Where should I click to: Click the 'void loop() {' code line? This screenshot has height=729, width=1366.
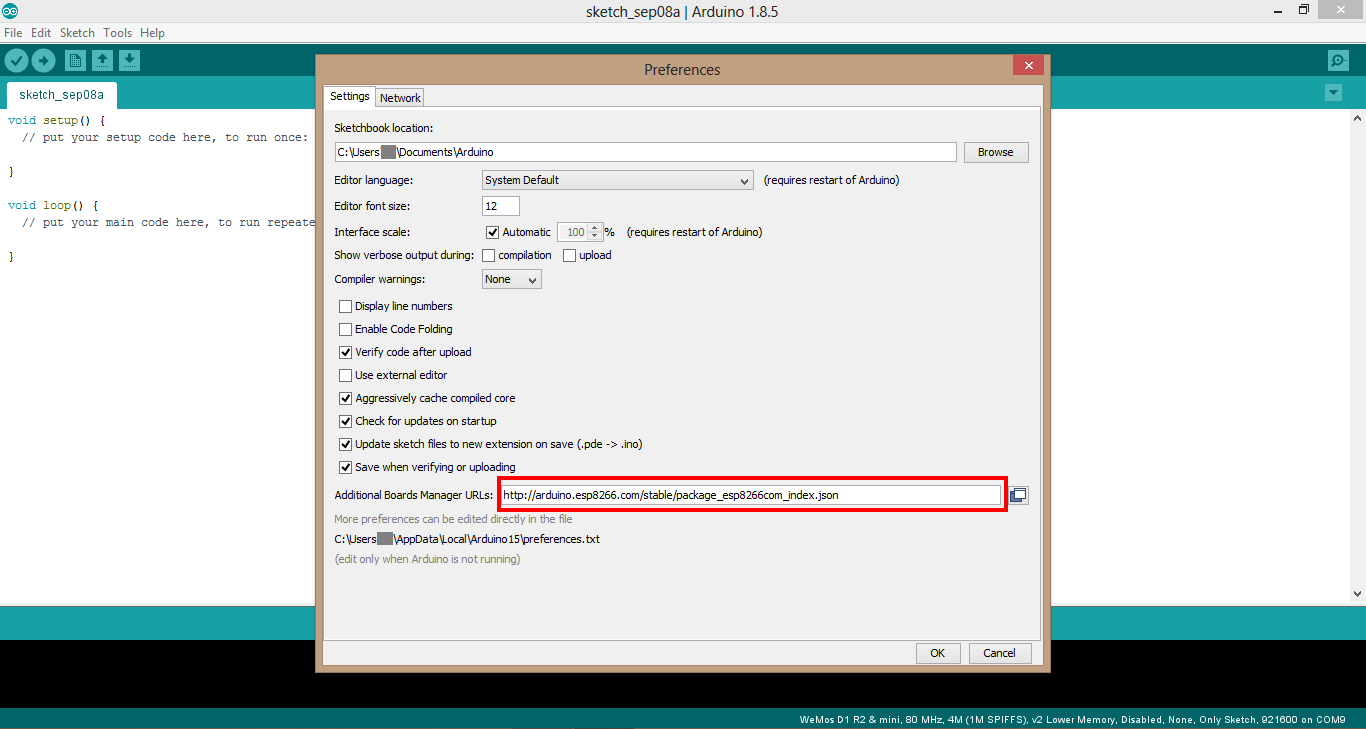click(x=53, y=205)
